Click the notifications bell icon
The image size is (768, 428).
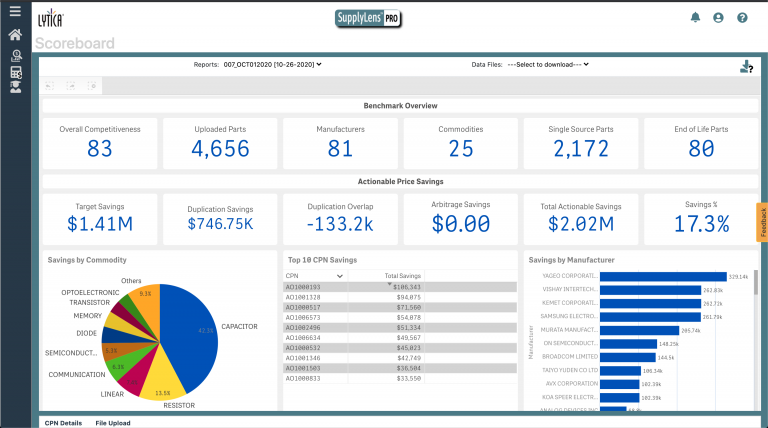[x=695, y=18]
